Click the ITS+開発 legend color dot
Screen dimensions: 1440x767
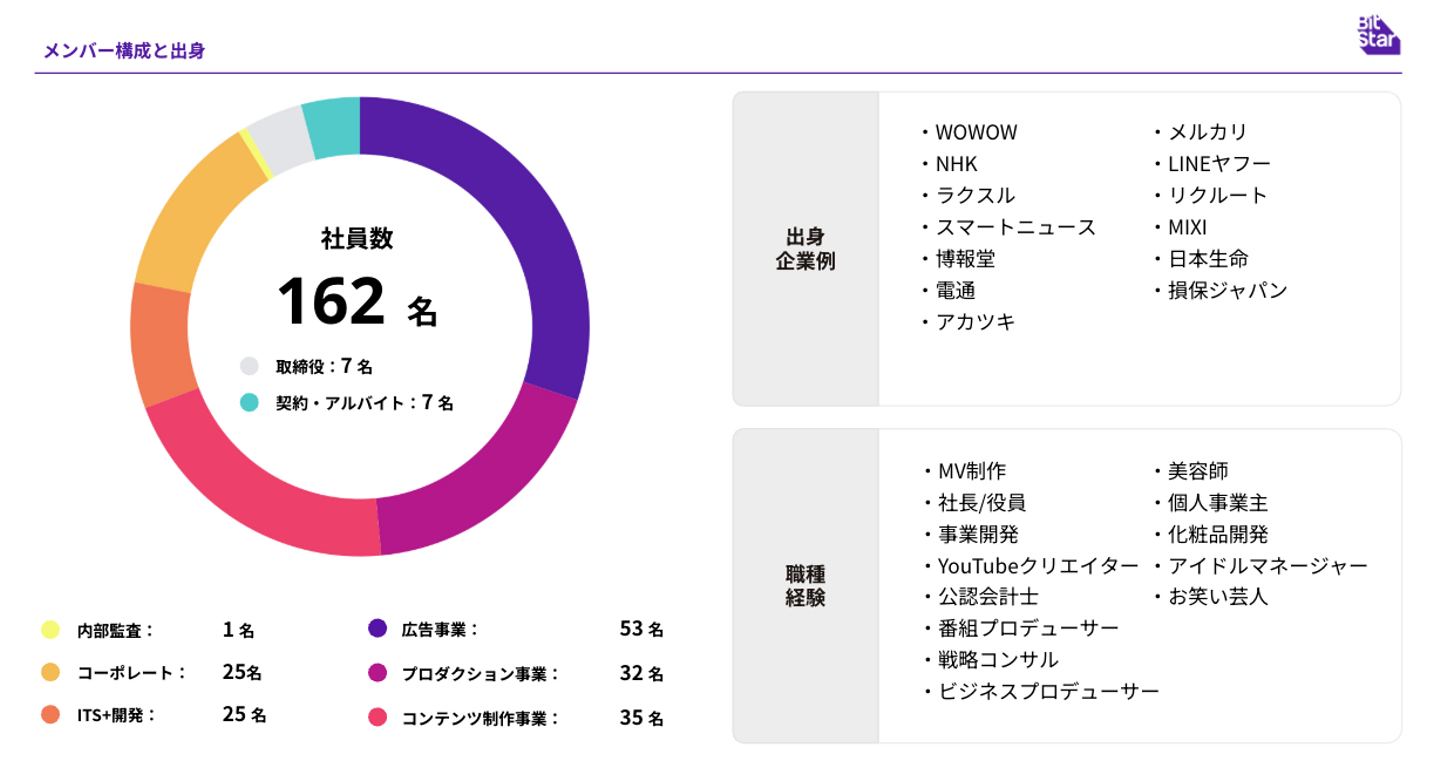click(x=51, y=715)
